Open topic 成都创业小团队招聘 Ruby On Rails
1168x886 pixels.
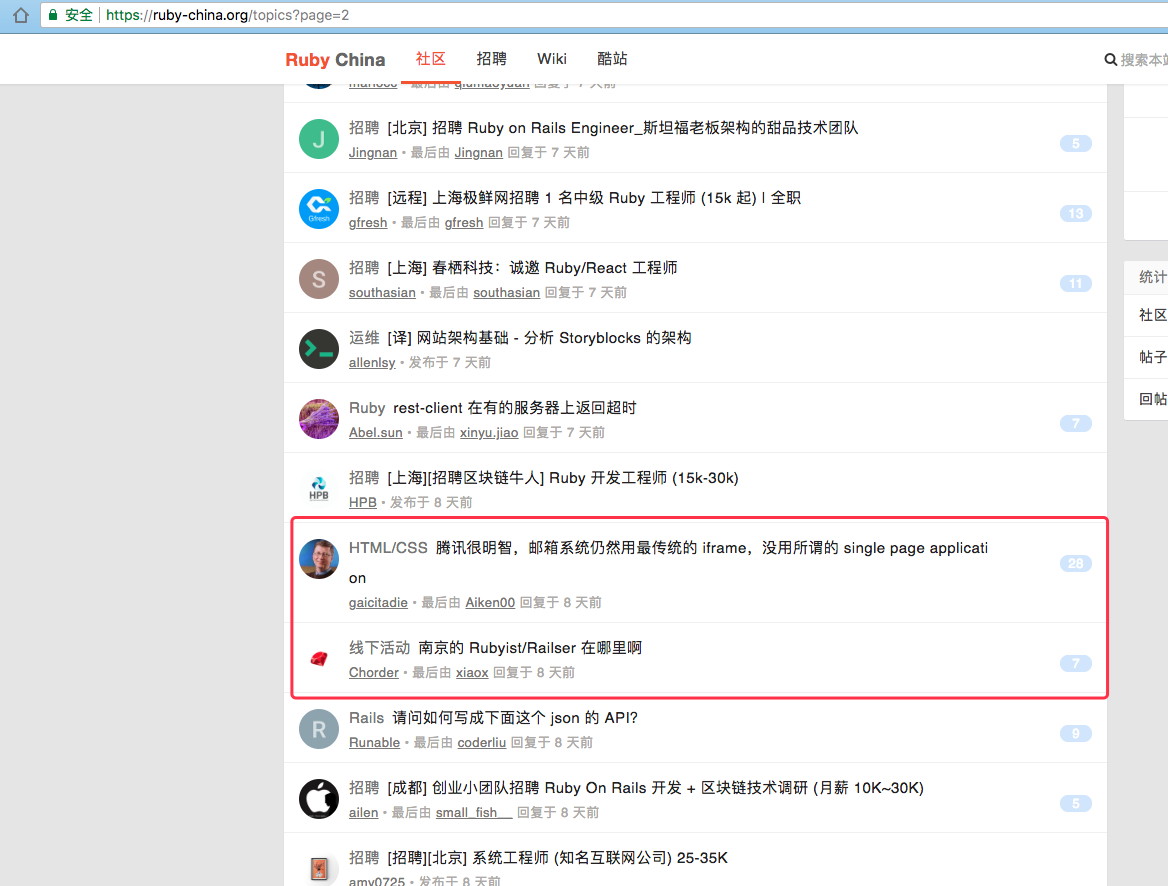(656, 788)
